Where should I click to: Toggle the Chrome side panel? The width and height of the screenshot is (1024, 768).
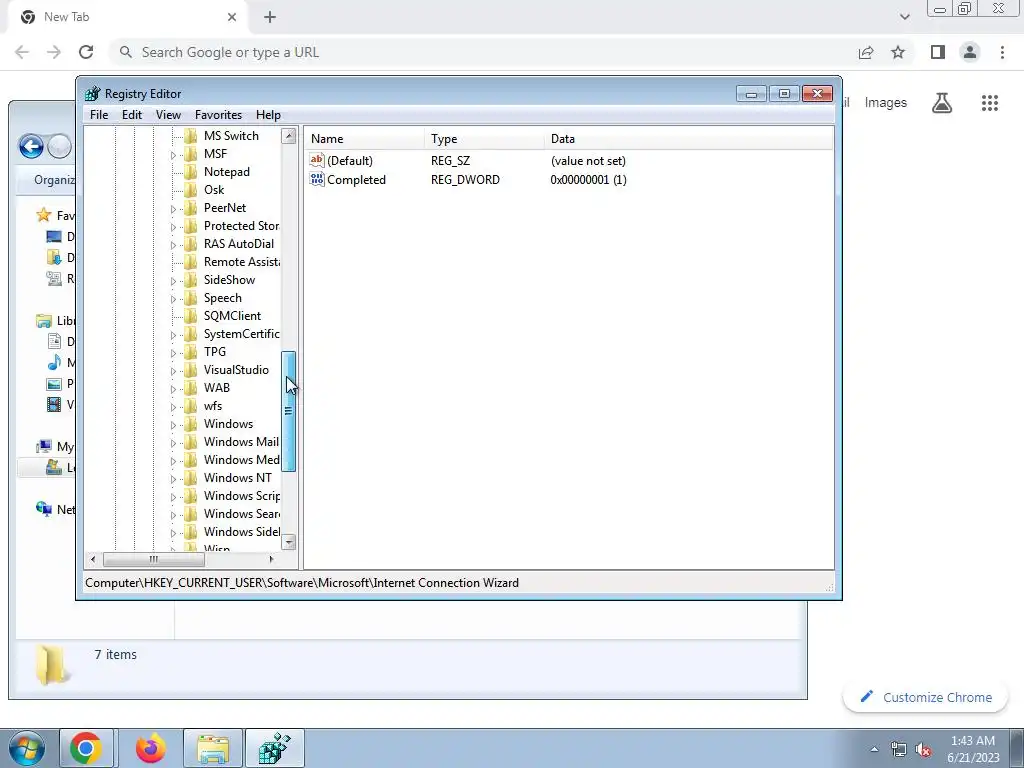click(938, 52)
